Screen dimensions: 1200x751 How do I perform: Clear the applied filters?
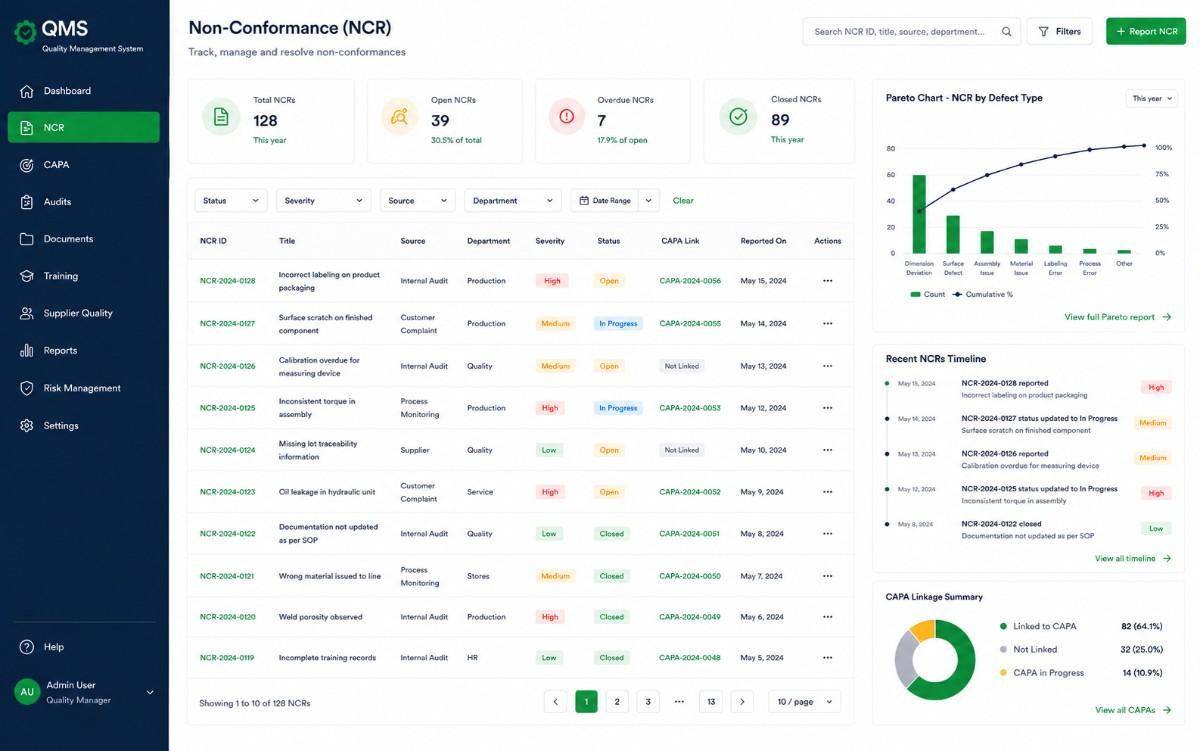click(683, 201)
